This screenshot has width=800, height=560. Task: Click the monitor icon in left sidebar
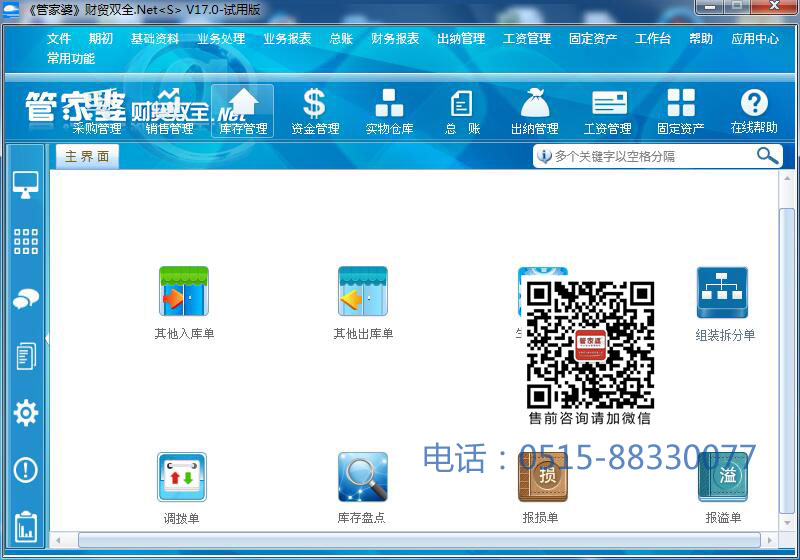[x=26, y=185]
